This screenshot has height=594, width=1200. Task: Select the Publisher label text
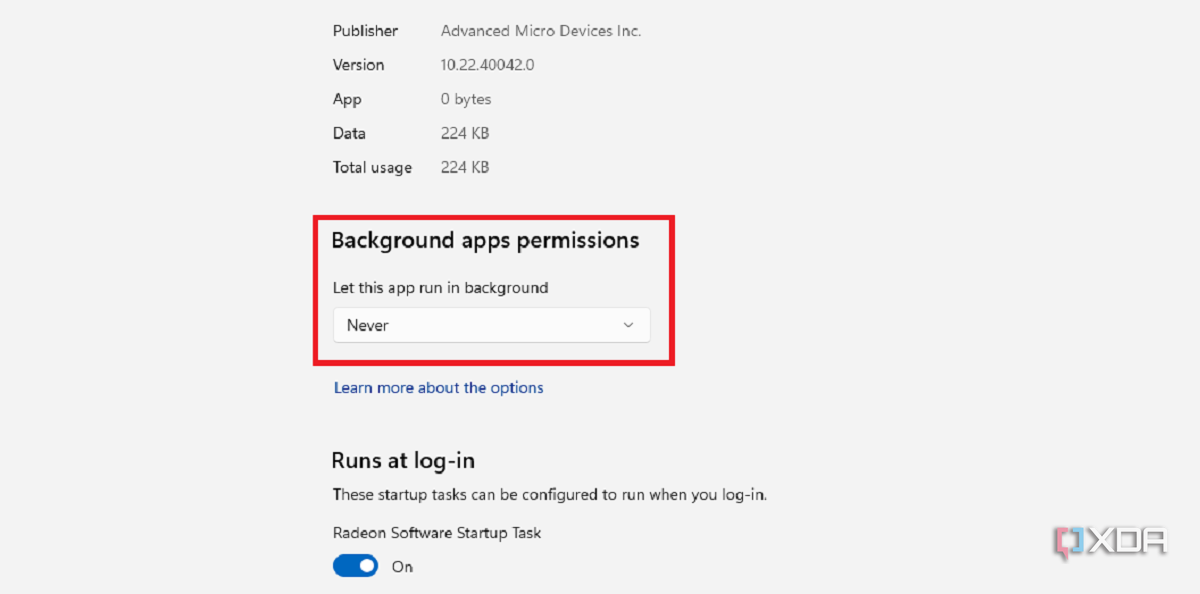click(365, 31)
